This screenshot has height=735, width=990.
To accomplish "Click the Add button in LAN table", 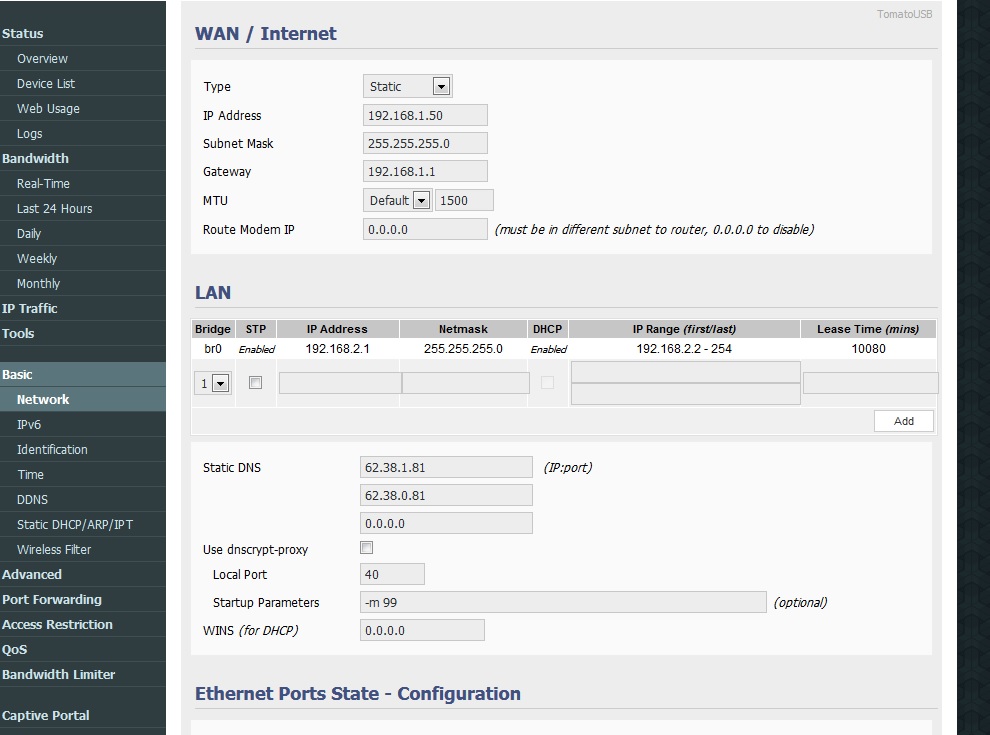I will coord(904,421).
